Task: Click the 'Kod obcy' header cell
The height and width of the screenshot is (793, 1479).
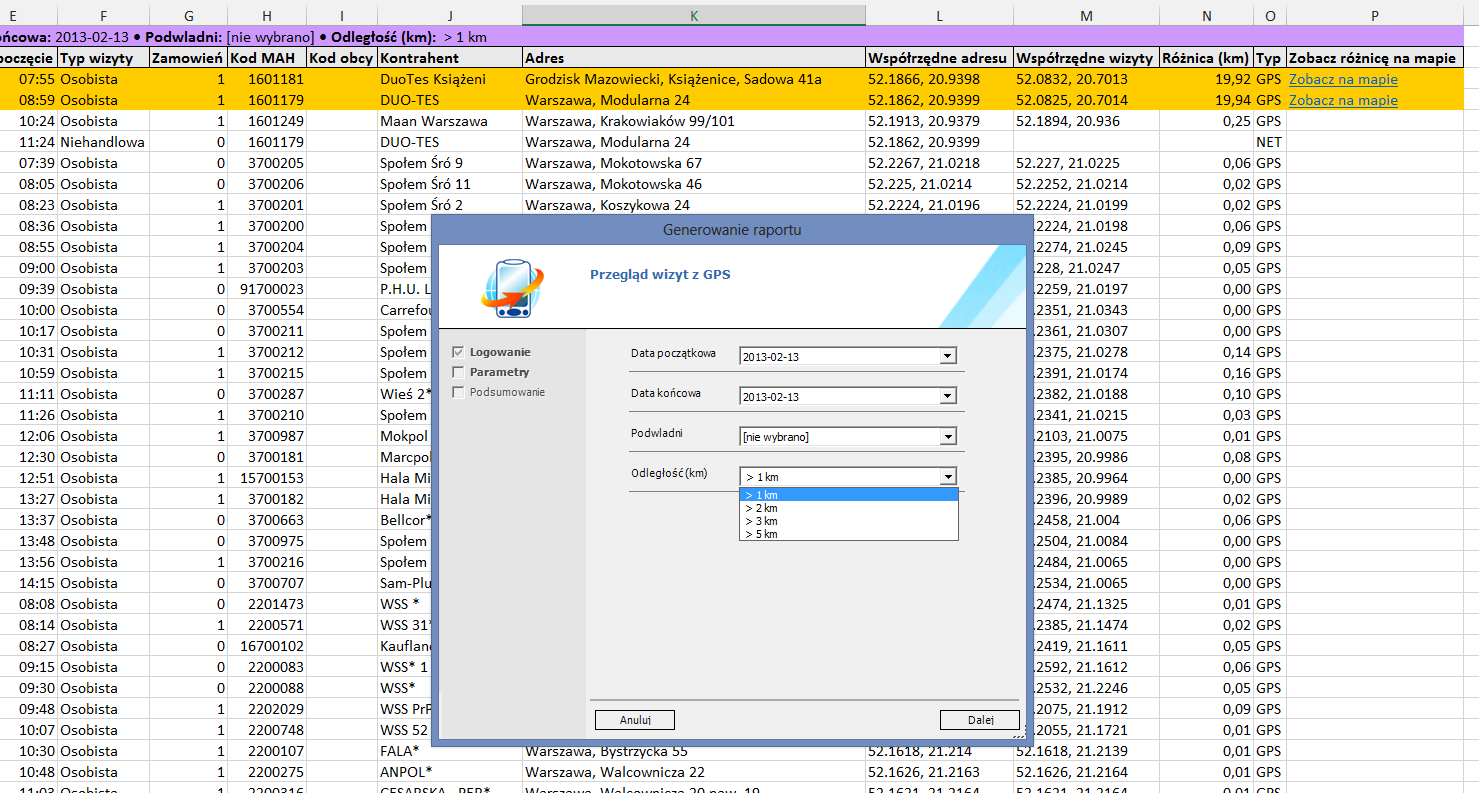Action: click(x=341, y=58)
